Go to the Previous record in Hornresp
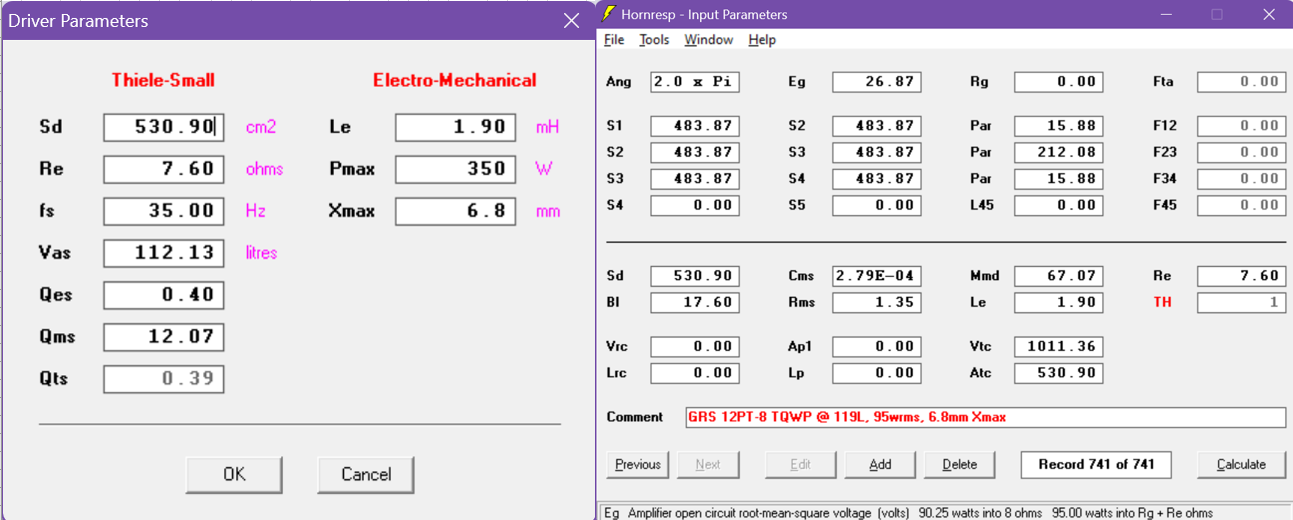 (x=638, y=464)
